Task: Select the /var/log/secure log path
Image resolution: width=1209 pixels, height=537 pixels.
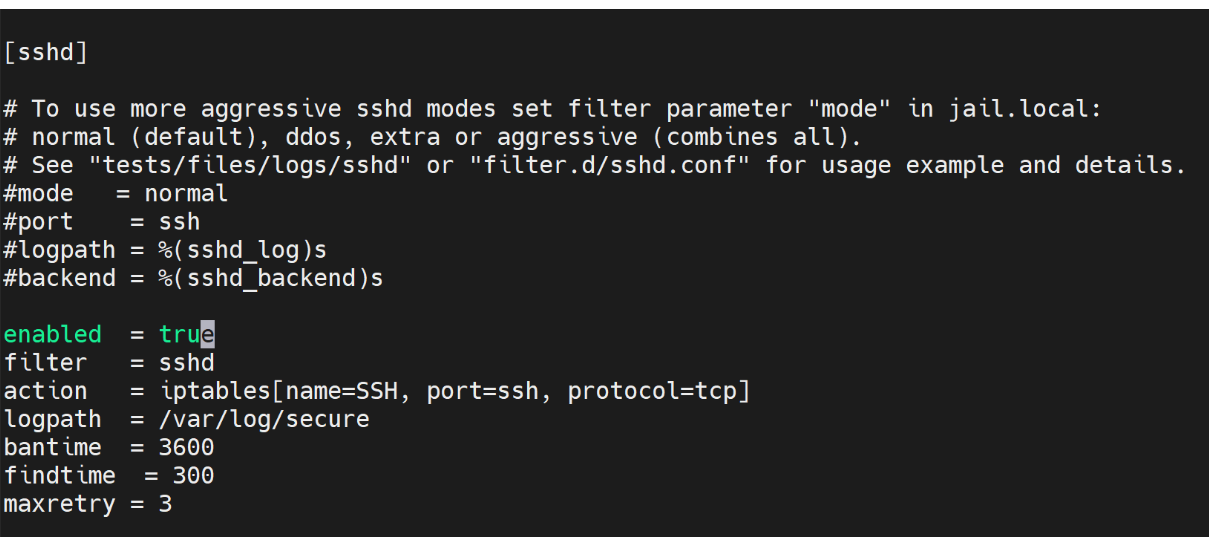Action: point(264,419)
